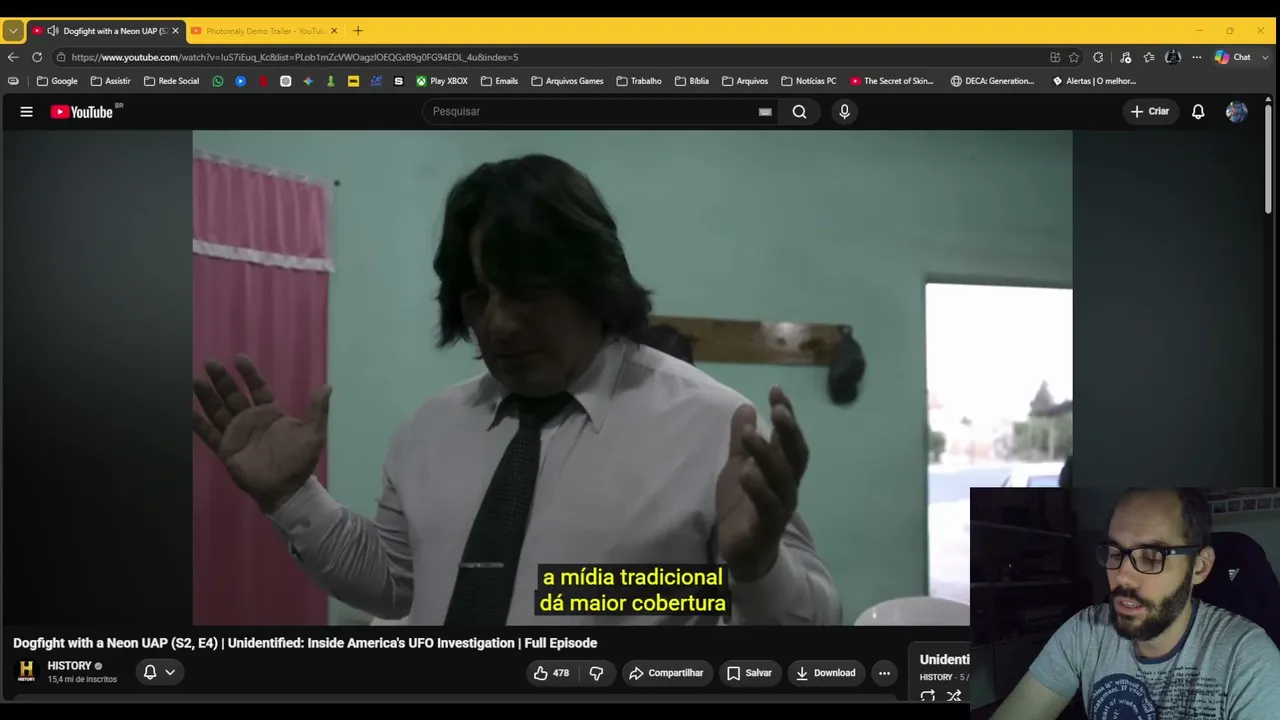Screen dimensions: 1280x720
Task: Open a new browser tab
Action: point(358,31)
